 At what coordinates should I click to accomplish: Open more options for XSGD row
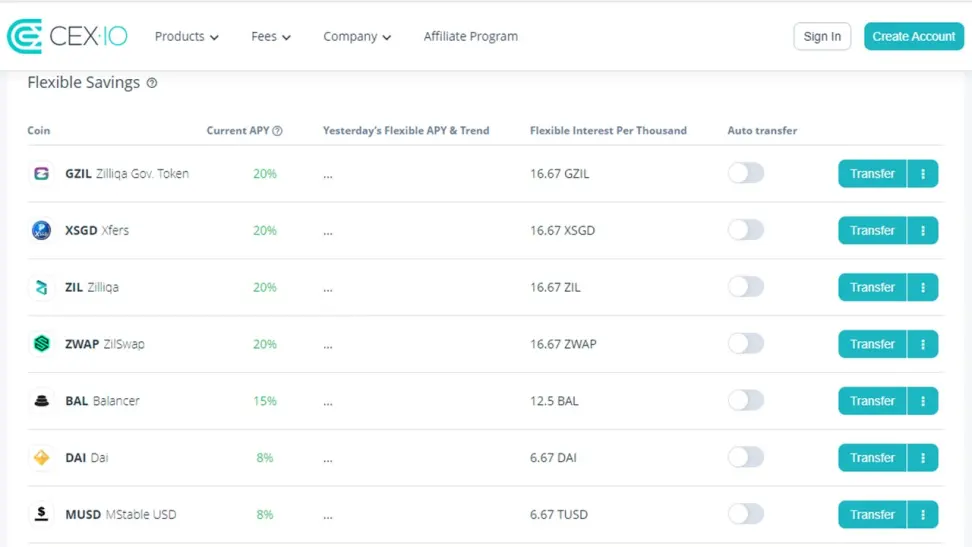click(x=922, y=230)
